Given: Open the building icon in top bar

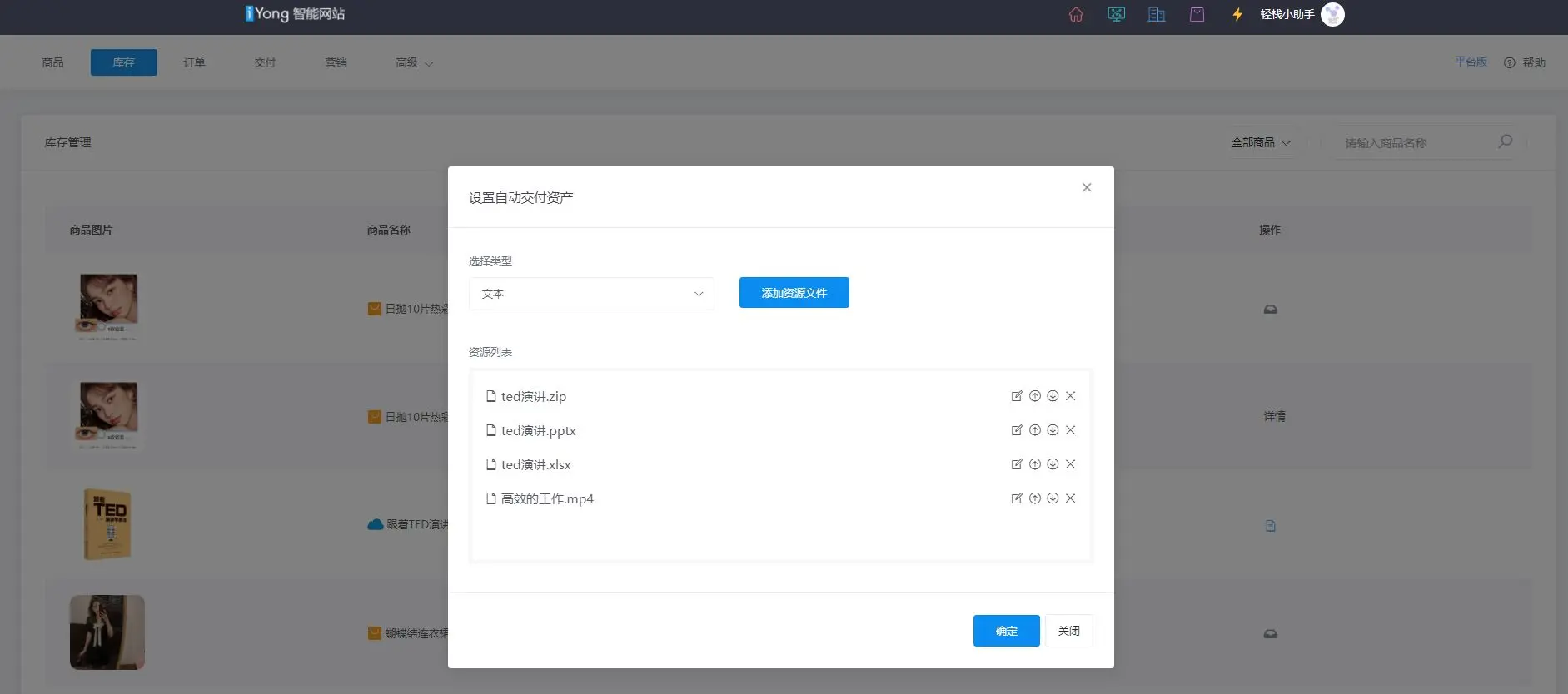Looking at the screenshot, I should click(x=1156, y=14).
